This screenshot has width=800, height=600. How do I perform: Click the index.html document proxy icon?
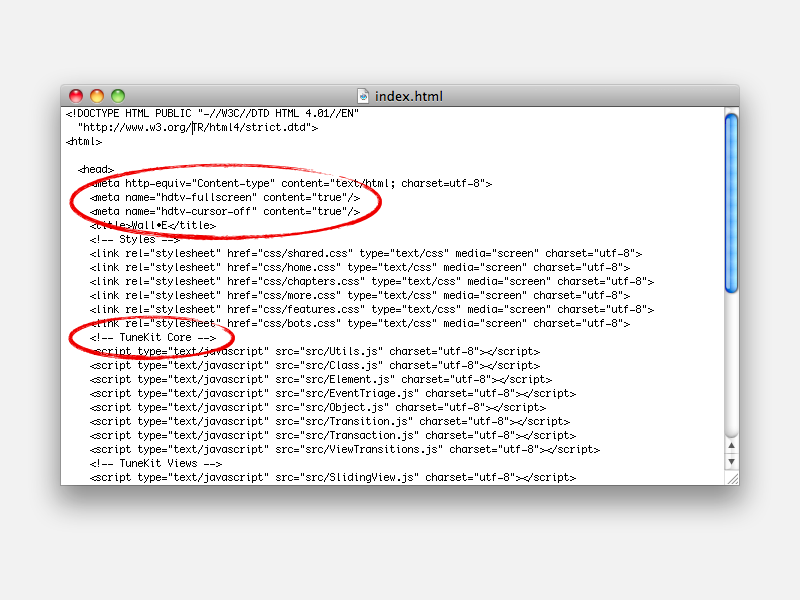click(363, 96)
